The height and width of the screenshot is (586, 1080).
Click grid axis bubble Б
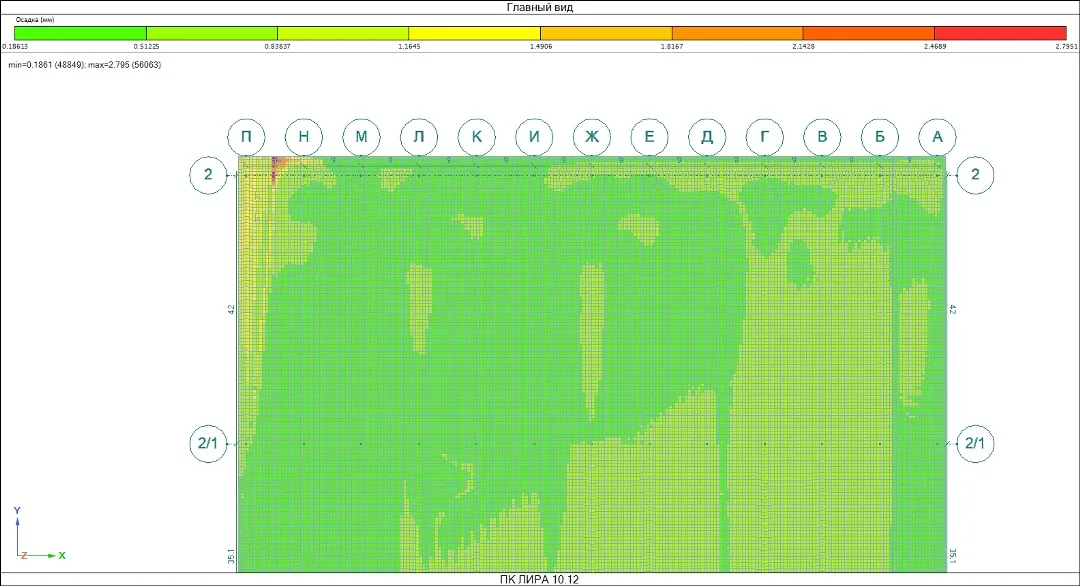pos(880,136)
